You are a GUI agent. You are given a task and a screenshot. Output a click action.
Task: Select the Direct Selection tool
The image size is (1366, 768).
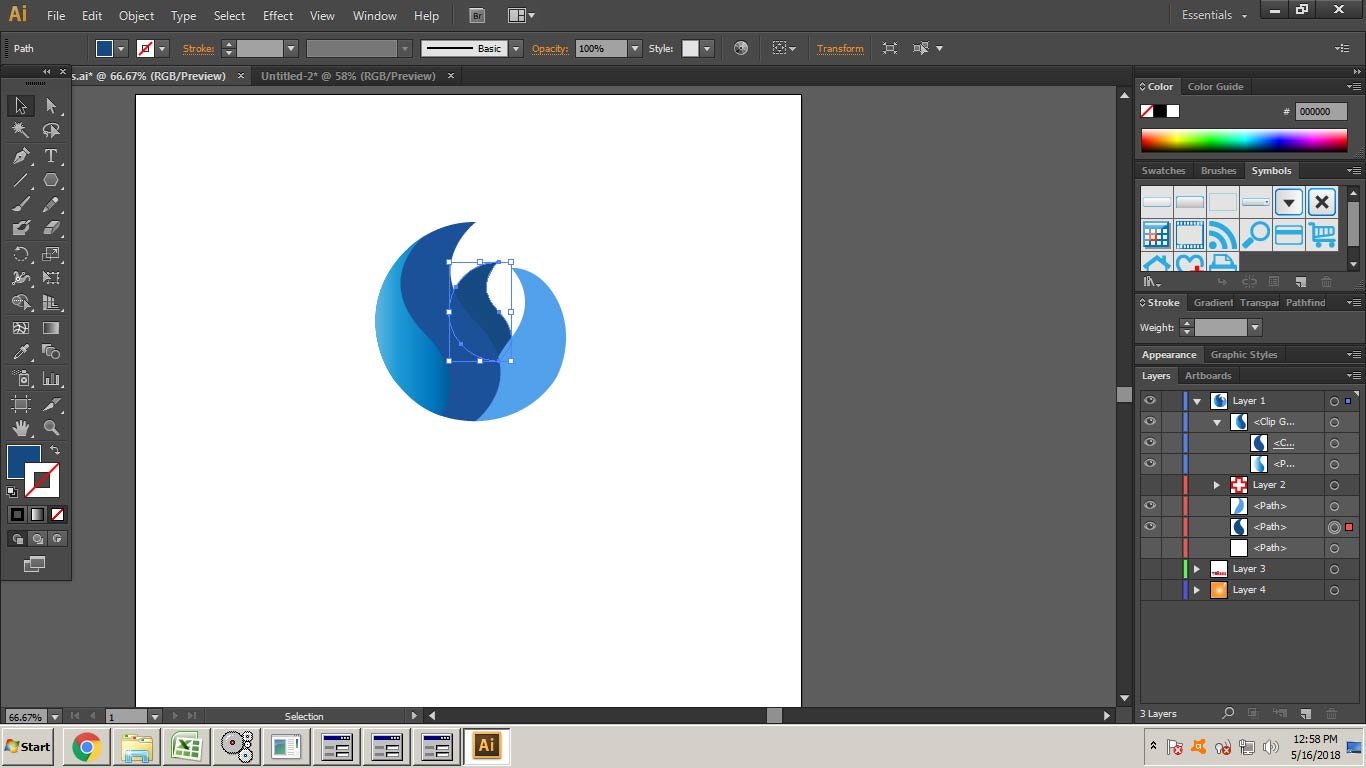click(x=51, y=106)
